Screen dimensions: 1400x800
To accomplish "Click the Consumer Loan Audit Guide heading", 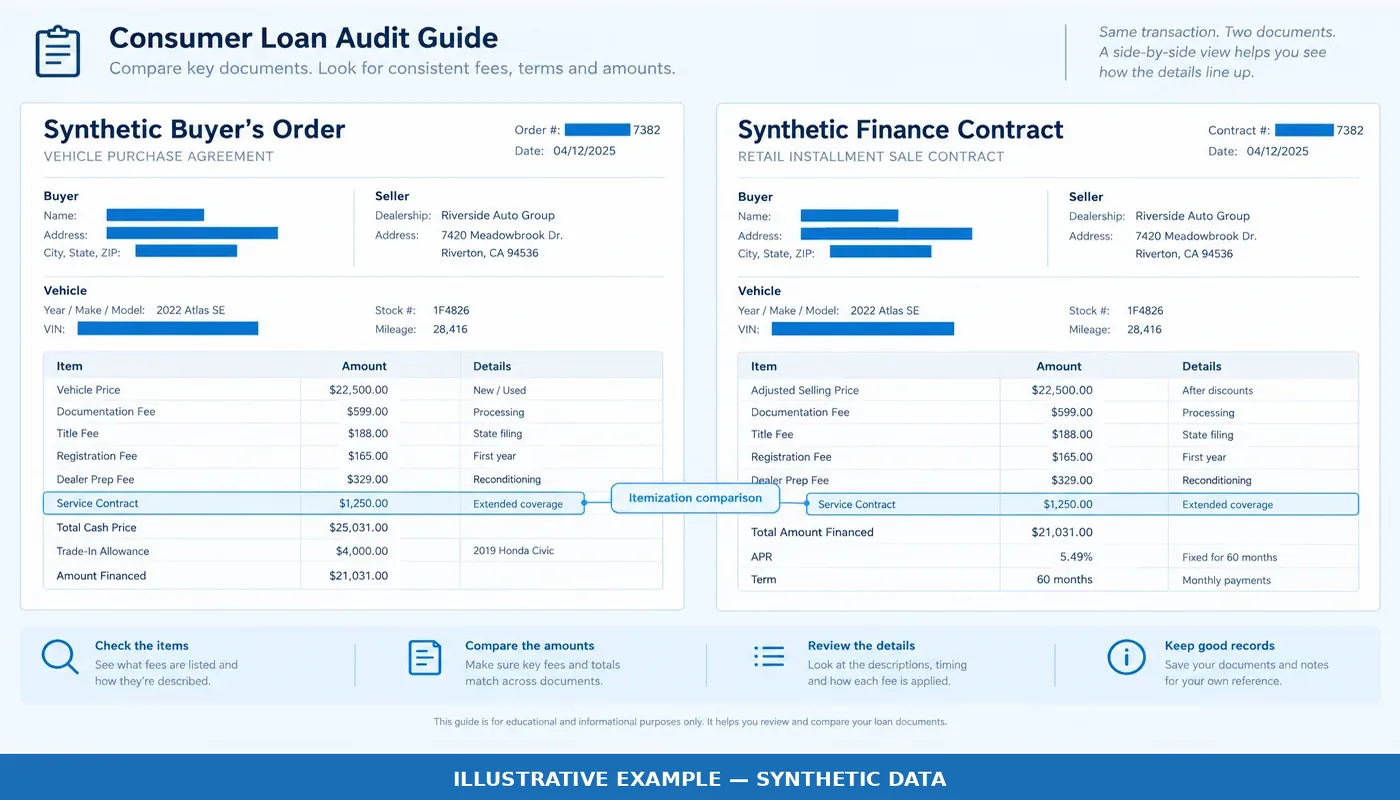I will click(303, 38).
